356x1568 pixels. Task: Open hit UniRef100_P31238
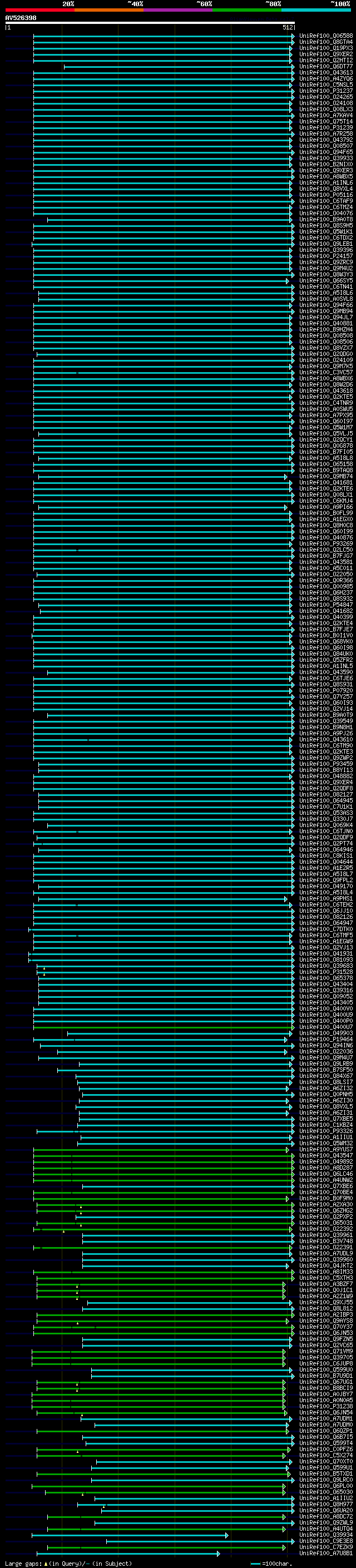pos(325,1406)
